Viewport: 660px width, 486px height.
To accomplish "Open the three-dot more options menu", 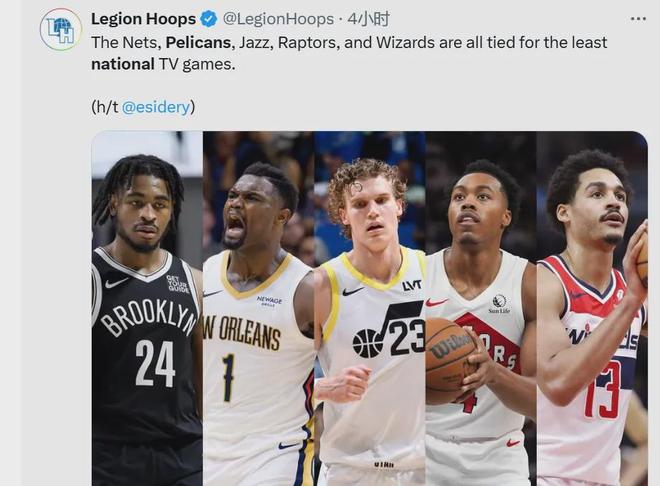I will pyautogui.click(x=638, y=19).
